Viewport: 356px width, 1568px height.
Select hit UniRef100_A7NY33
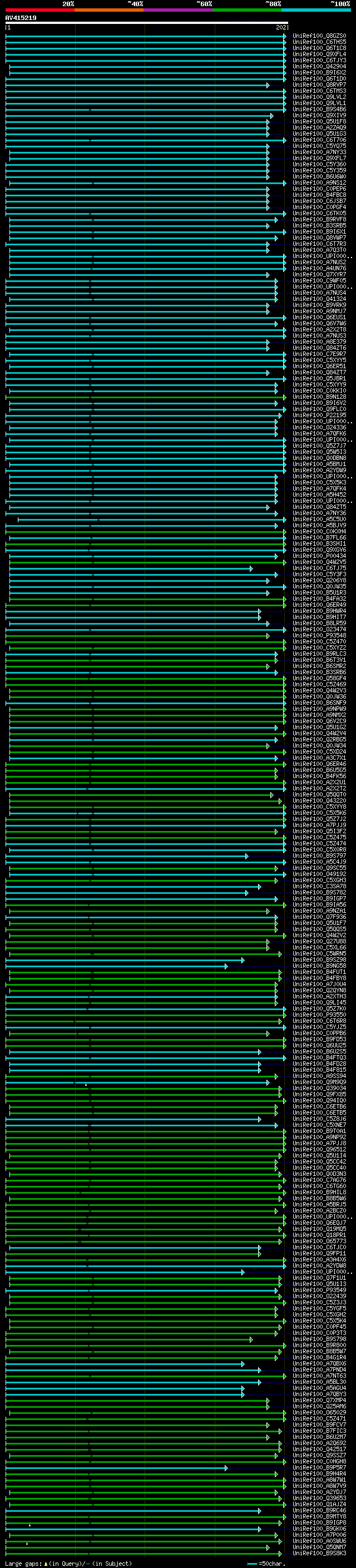coord(319,152)
